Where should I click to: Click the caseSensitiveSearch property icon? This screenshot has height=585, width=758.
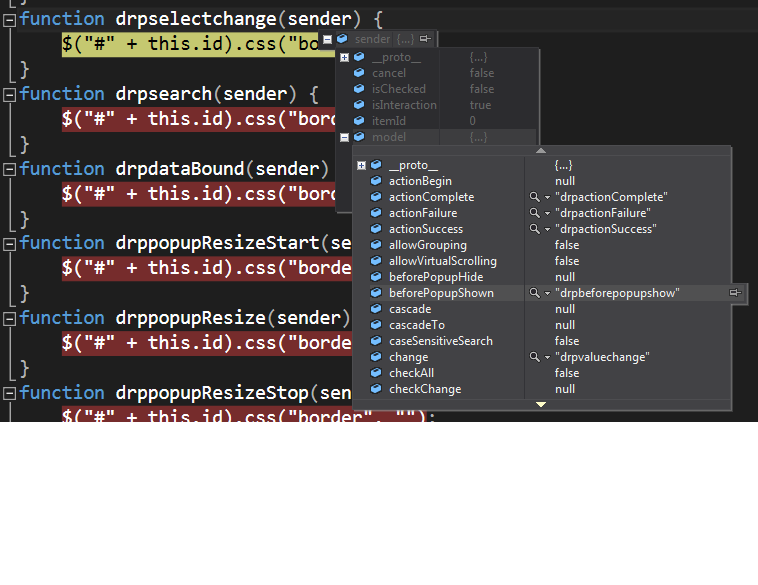(376, 340)
